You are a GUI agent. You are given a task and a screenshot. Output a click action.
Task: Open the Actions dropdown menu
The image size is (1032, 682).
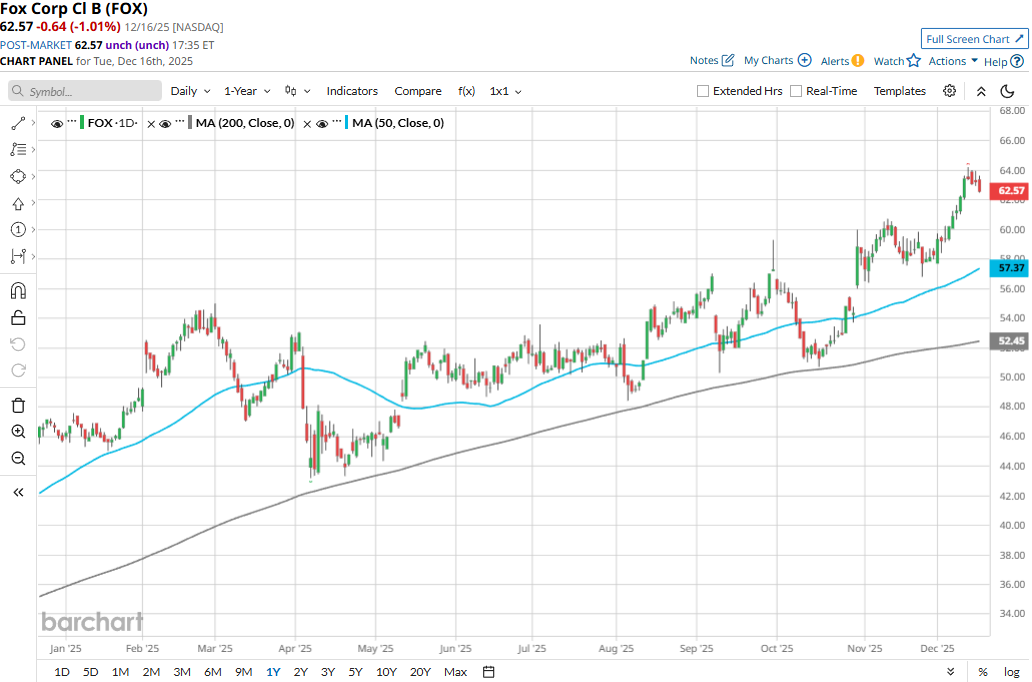tap(953, 61)
